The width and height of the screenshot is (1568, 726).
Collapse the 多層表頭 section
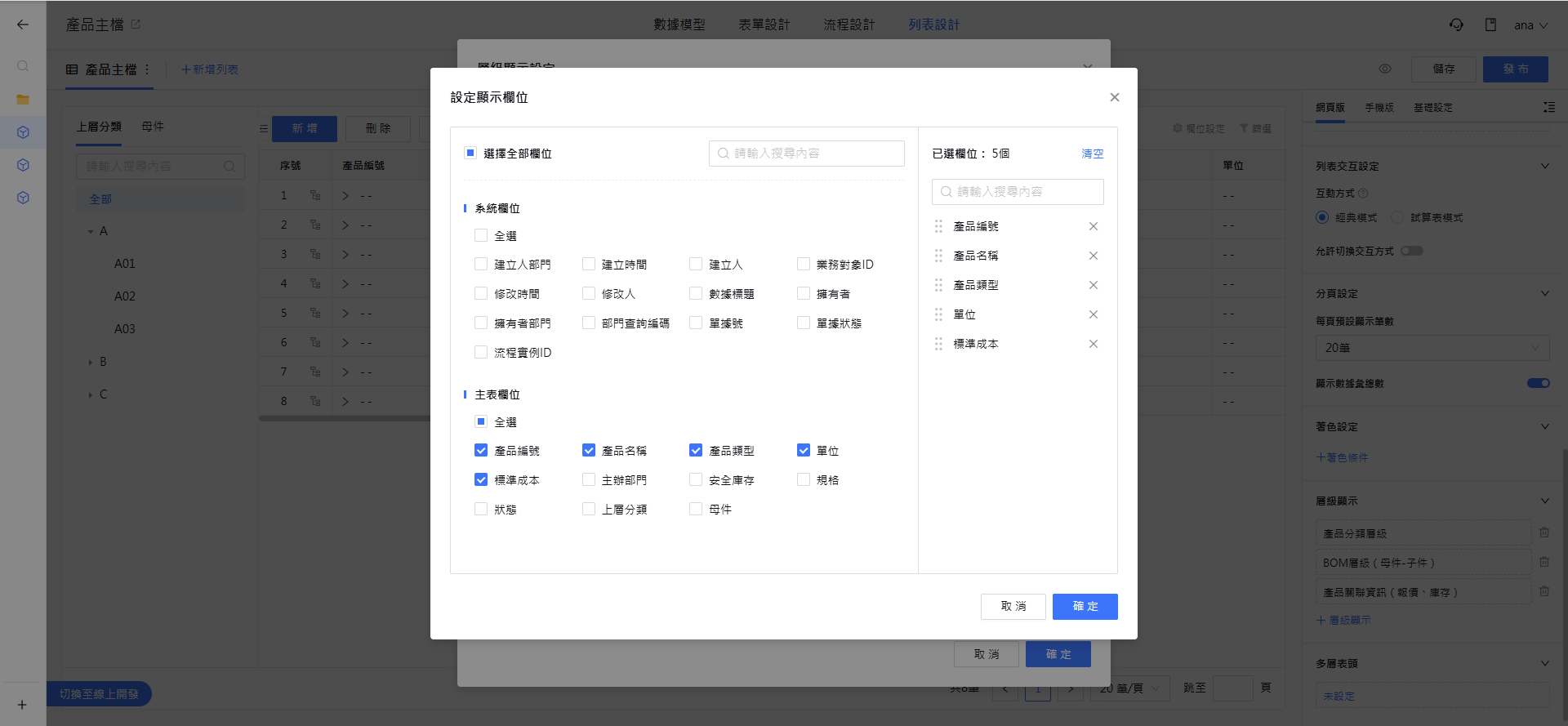1544,663
